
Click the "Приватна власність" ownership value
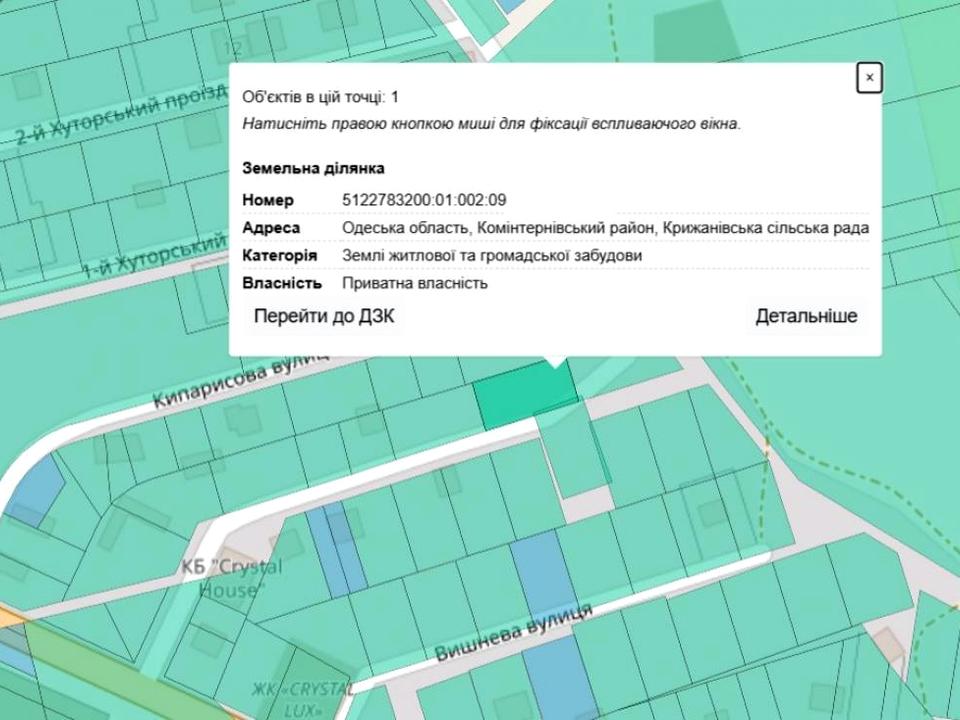point(415,283)
